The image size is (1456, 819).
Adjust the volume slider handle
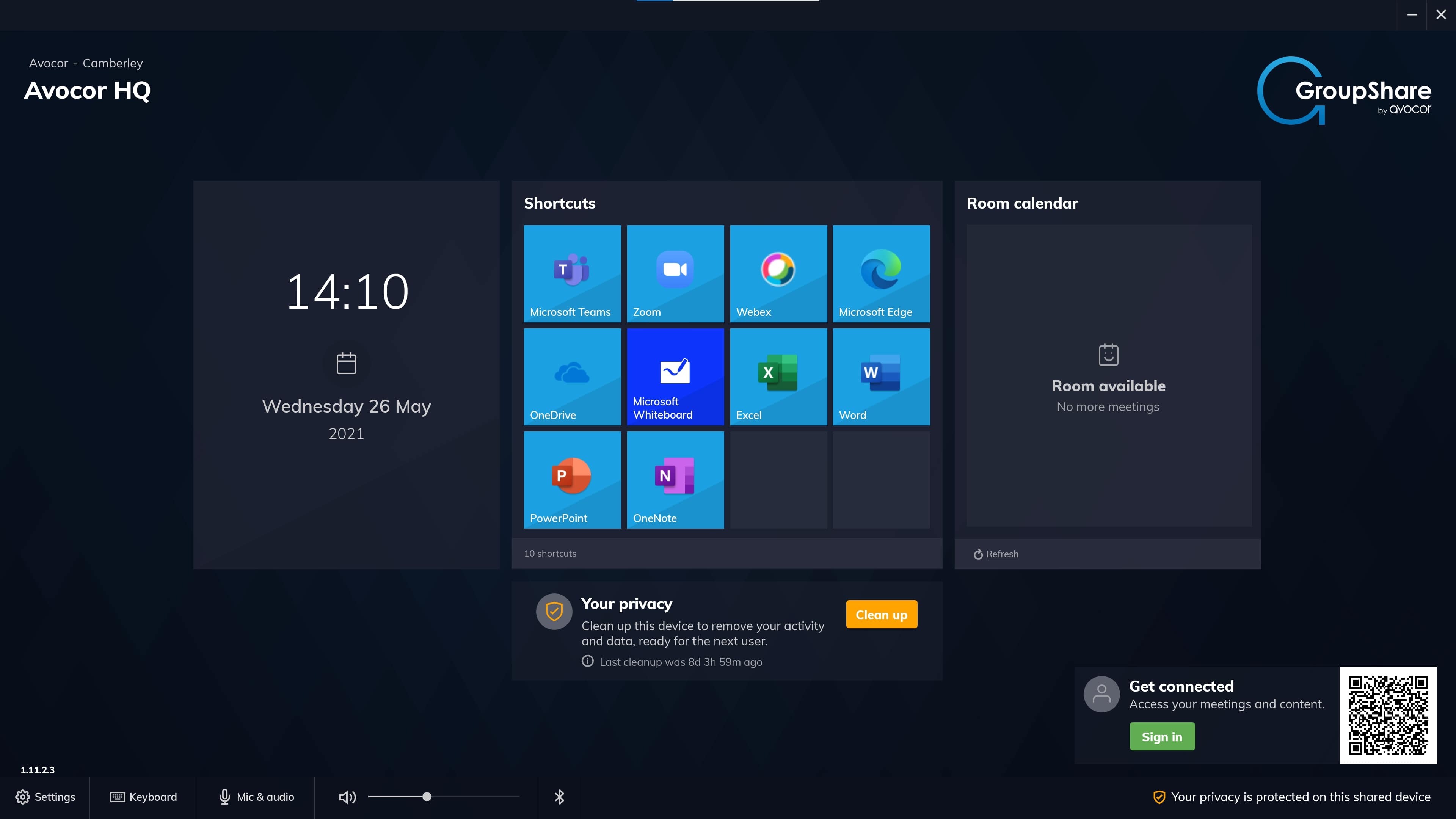[x=427, y=797]
